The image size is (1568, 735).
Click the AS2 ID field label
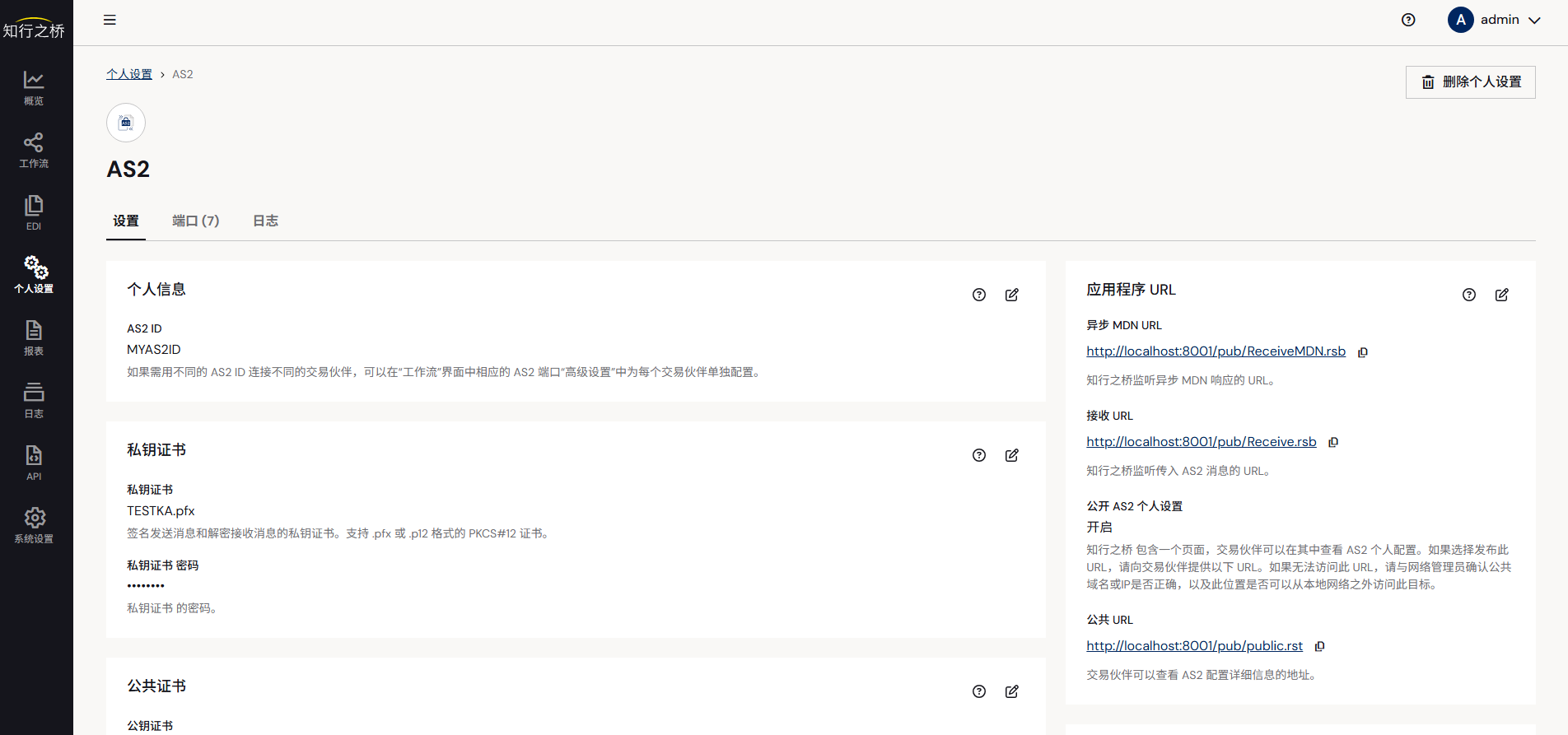click(144, 328)
